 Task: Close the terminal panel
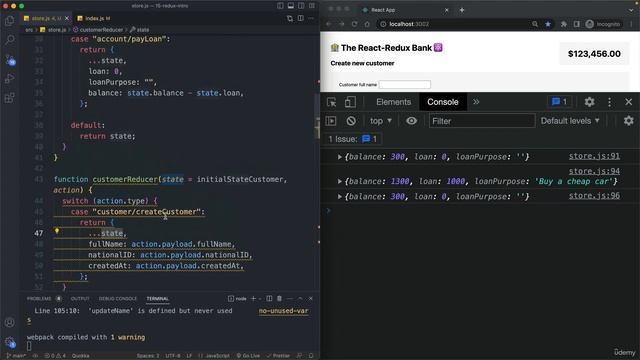311,299
